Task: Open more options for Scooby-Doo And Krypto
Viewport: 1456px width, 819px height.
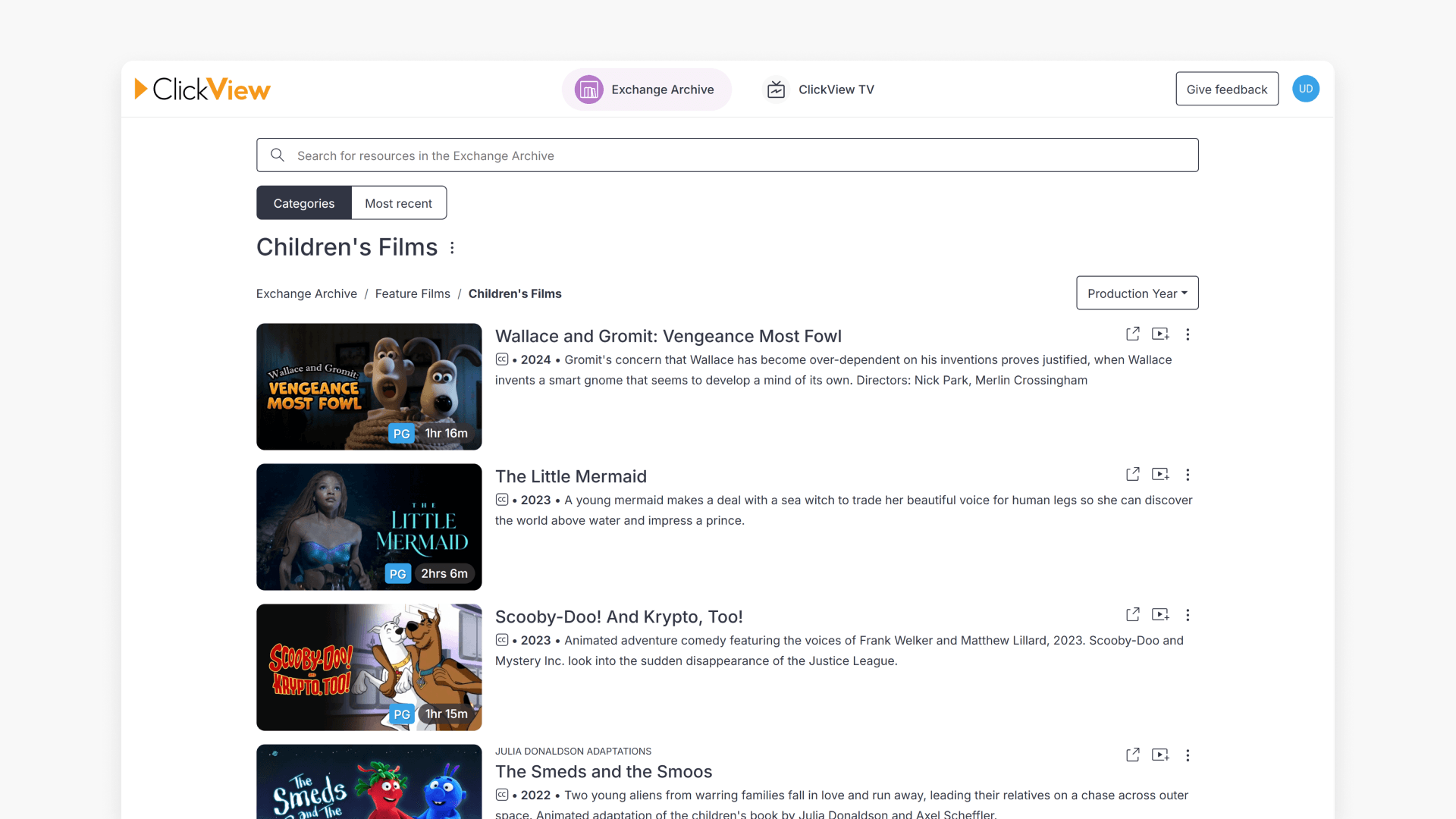Action: [1188, 615]
